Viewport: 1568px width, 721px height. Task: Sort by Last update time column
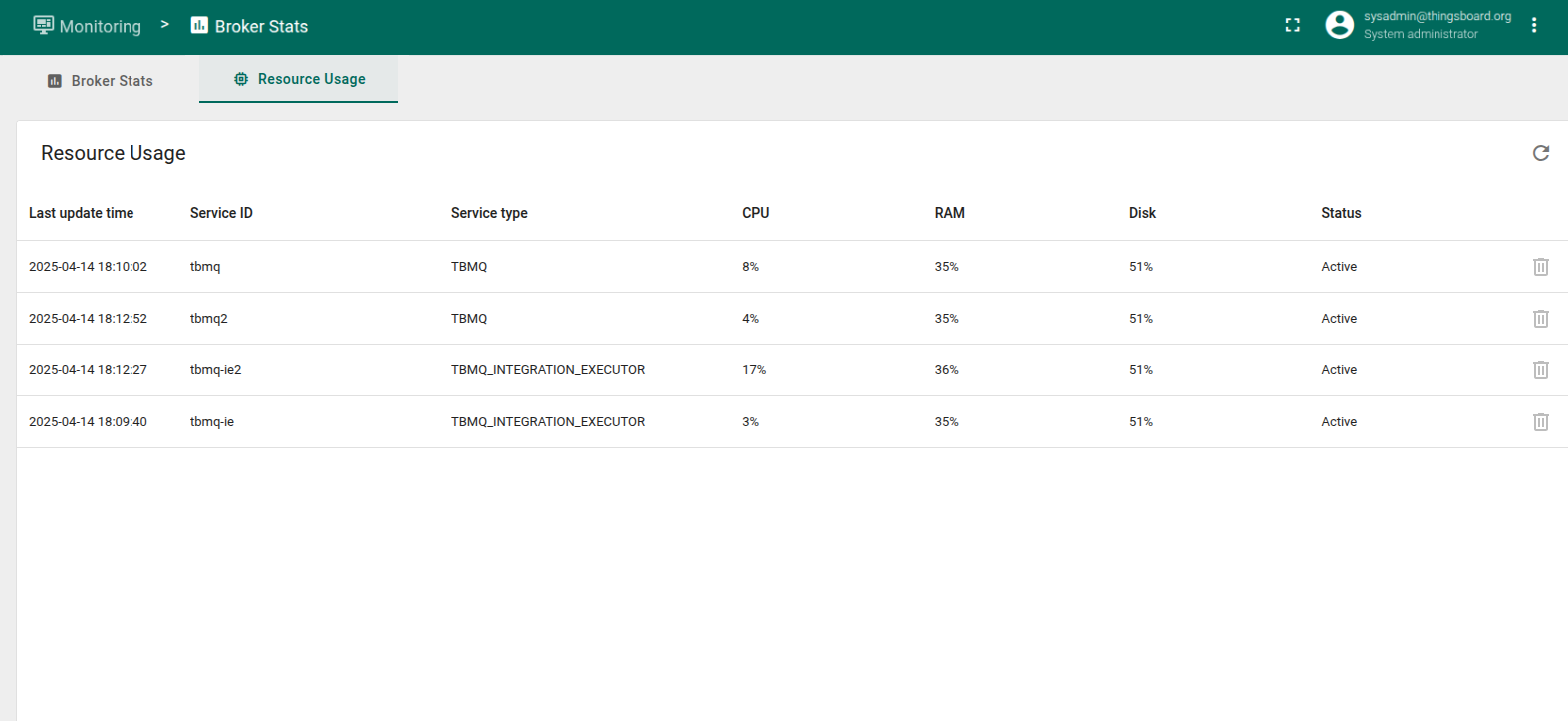point(81,213)
